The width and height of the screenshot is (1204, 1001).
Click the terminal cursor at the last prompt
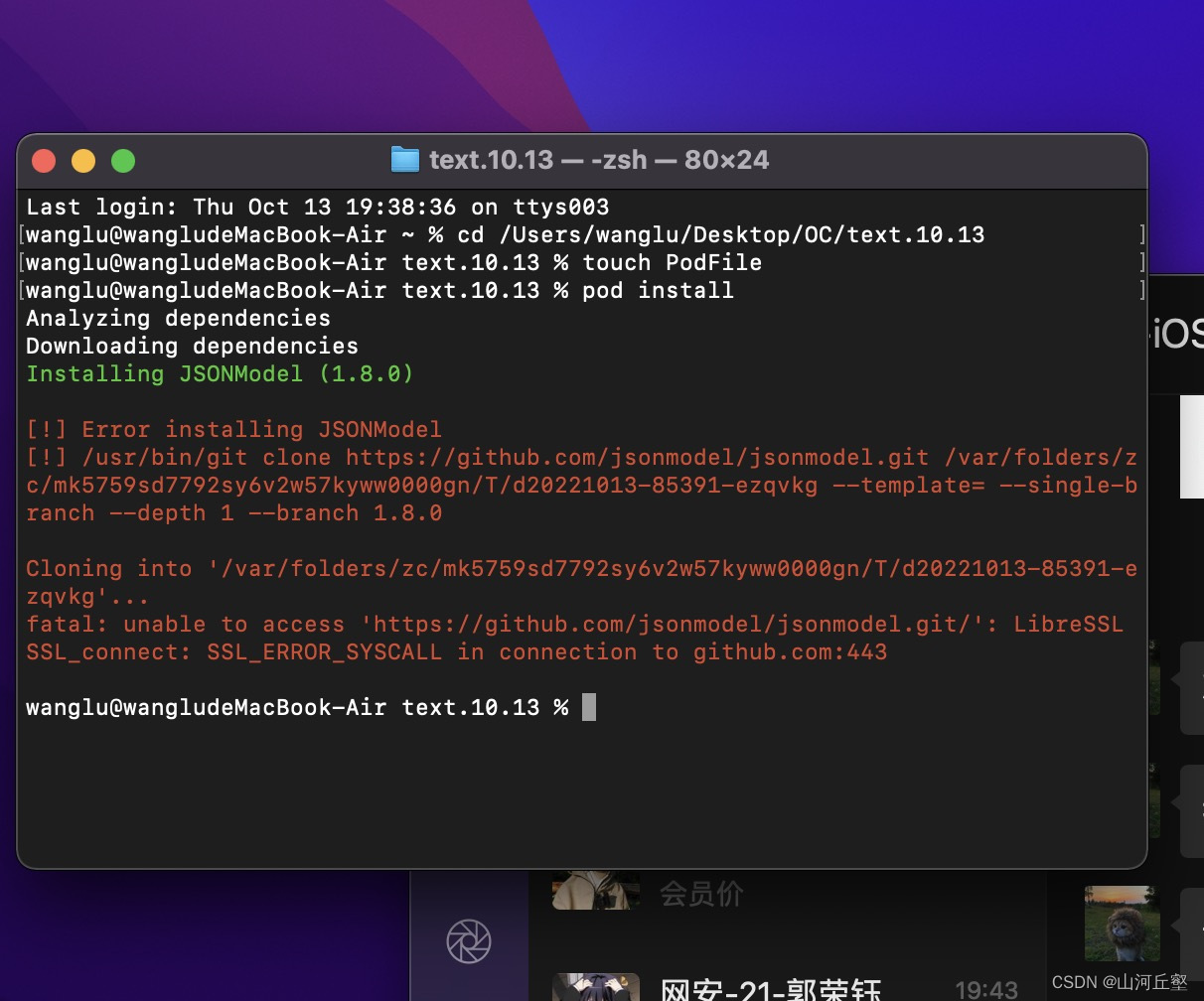point(589,707)
